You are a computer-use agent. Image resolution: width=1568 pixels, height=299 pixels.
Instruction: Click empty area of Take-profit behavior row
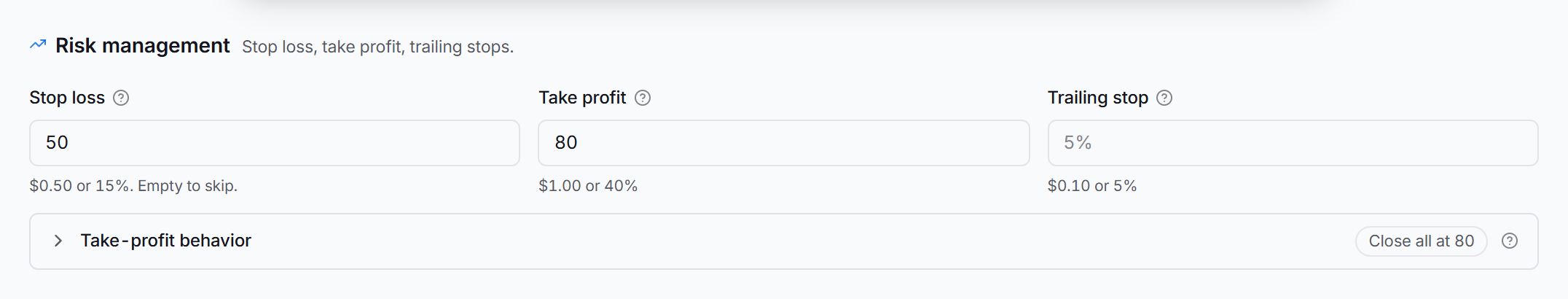point(801,241)
